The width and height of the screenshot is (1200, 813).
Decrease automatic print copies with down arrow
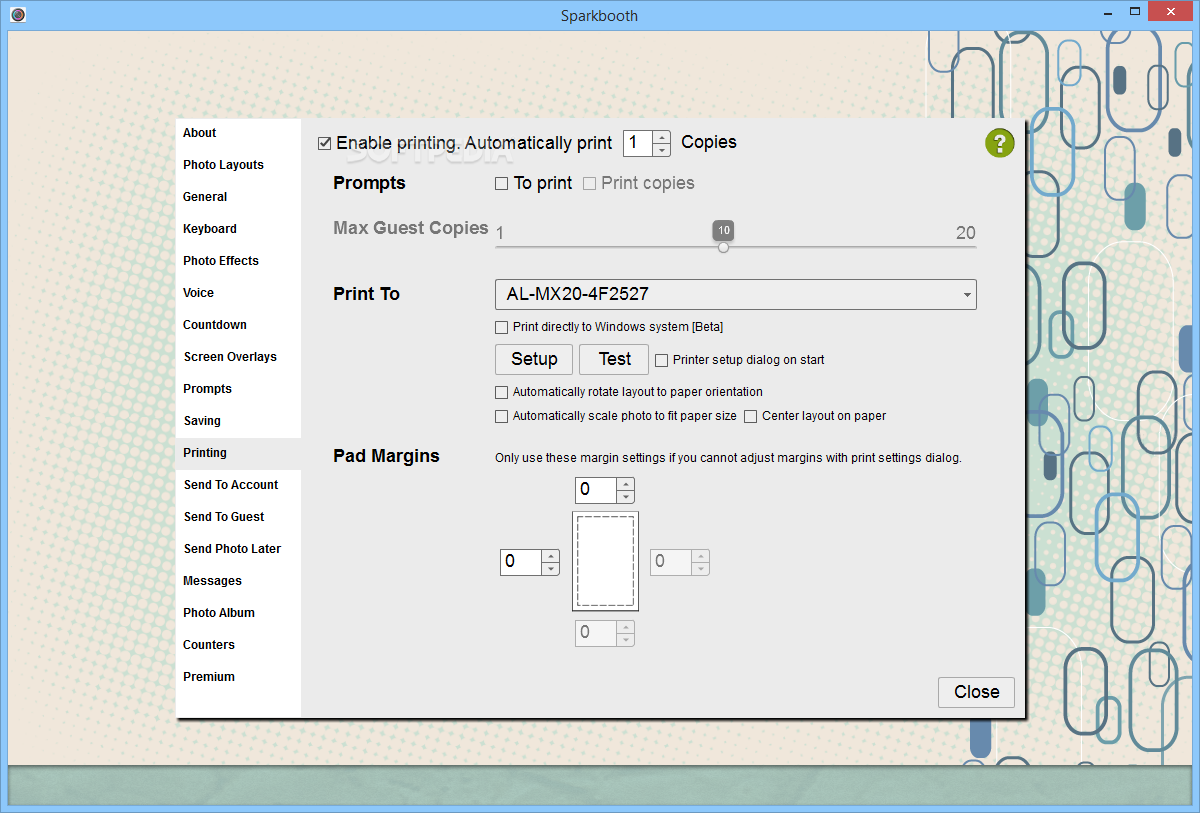tap(661, 150)
